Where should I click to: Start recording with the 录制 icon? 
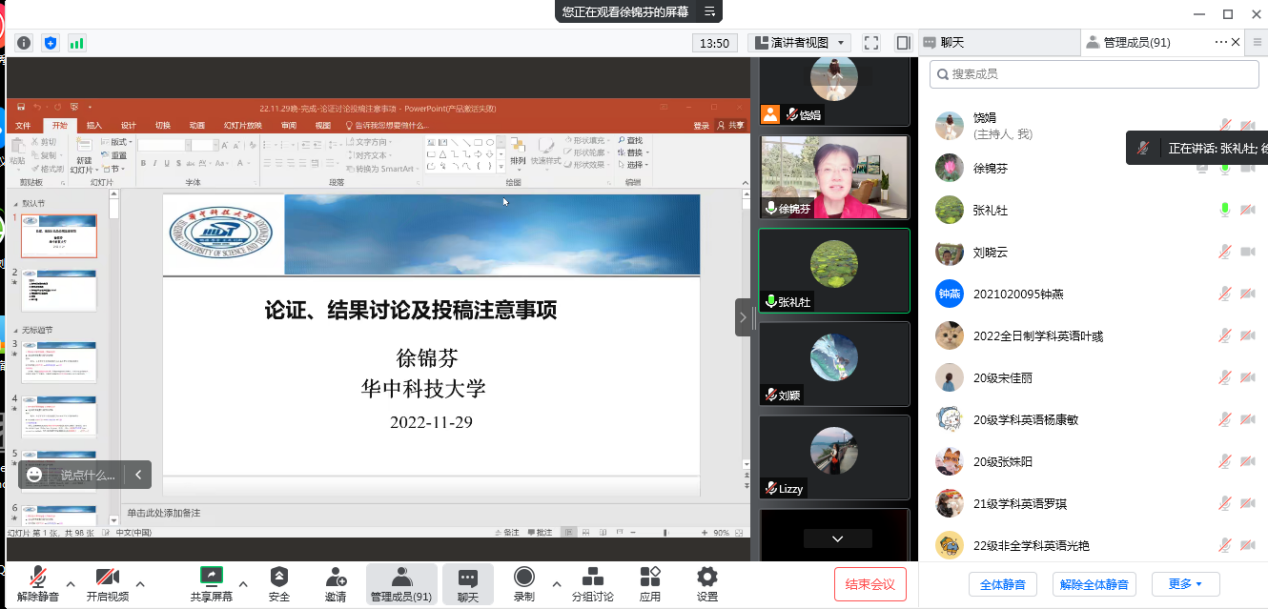tap(523, 577)
